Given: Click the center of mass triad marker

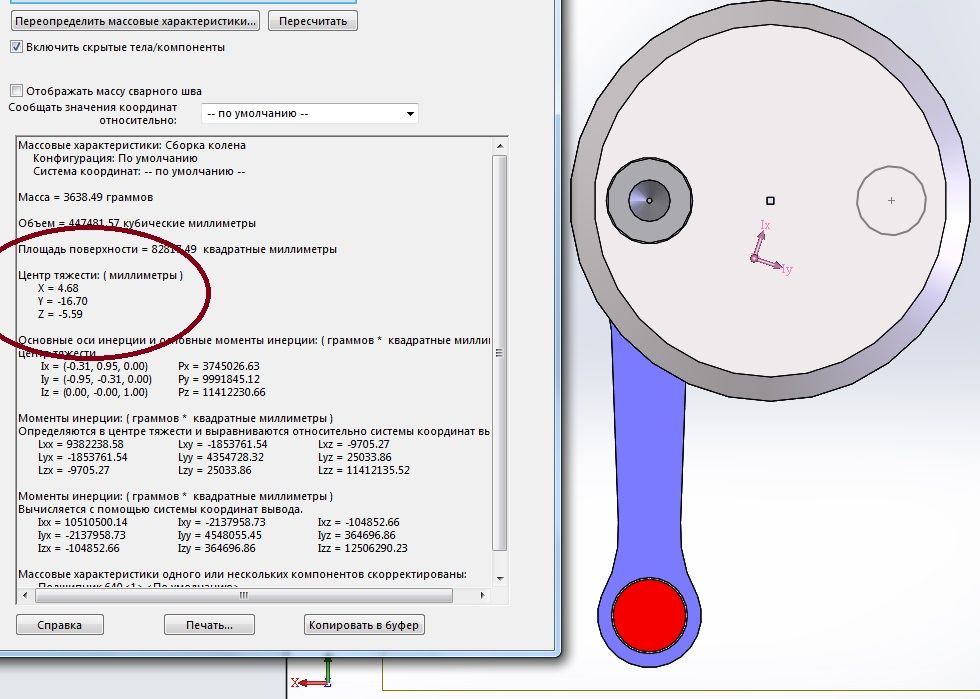Looking at the screenshot, I should click(755, 258).
